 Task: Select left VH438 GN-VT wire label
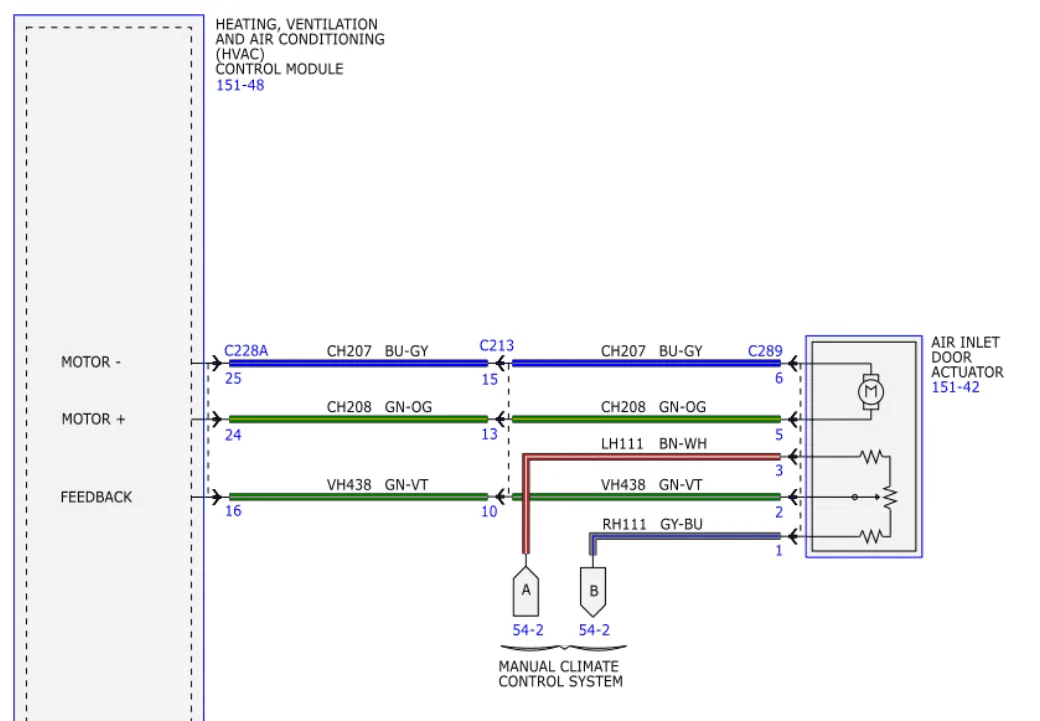(377, 485)
